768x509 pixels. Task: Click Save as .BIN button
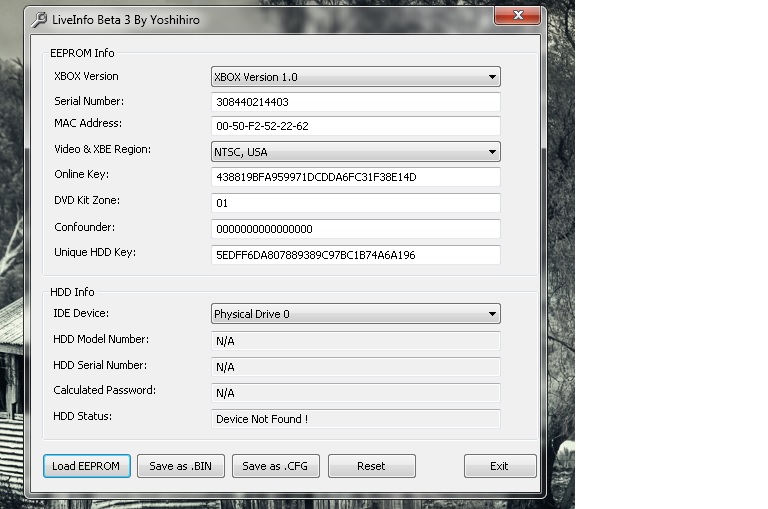181,466
